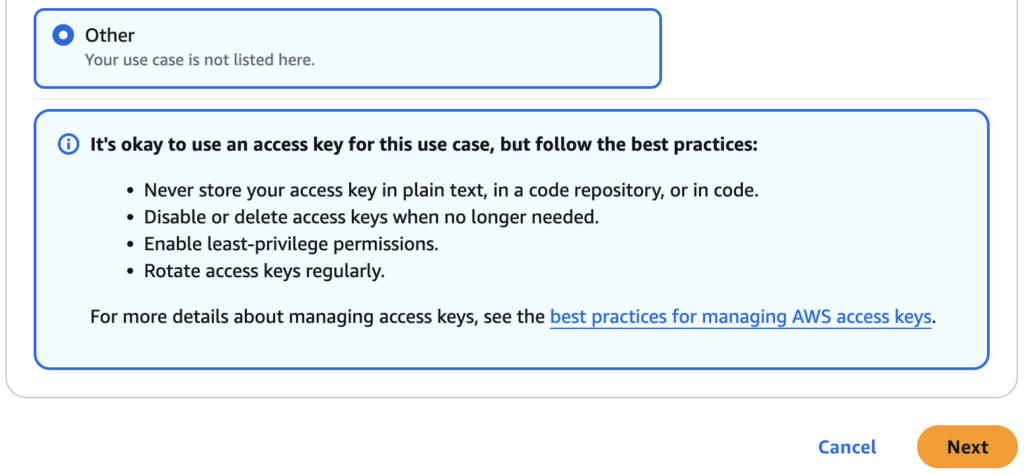Click the divider line below the Other card
Image resolution: width=1024 pixels, height=475 pixels.
click(x=512, y=99)
